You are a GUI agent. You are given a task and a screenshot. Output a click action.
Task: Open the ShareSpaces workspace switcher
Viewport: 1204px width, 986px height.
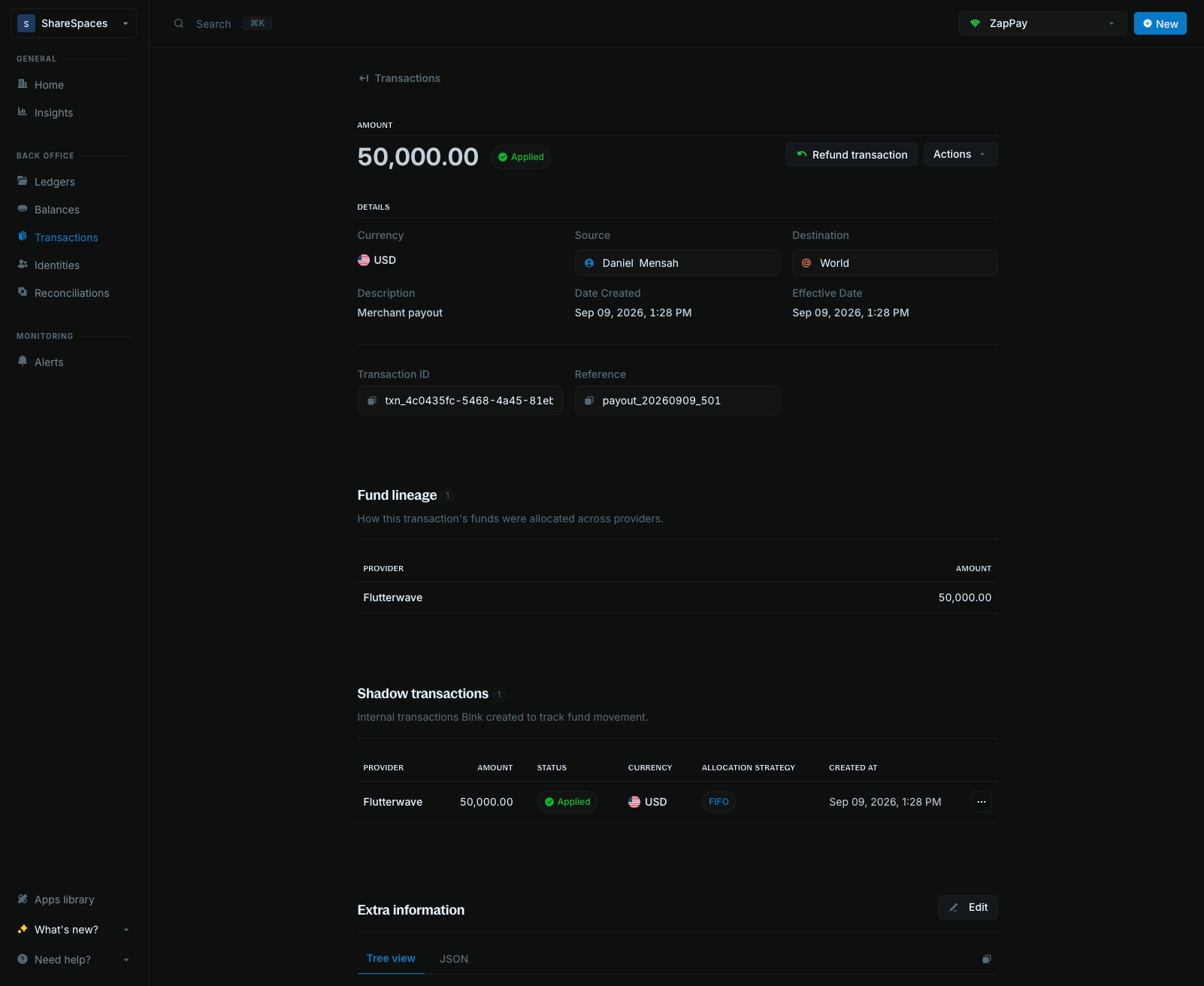coord(74,23)
